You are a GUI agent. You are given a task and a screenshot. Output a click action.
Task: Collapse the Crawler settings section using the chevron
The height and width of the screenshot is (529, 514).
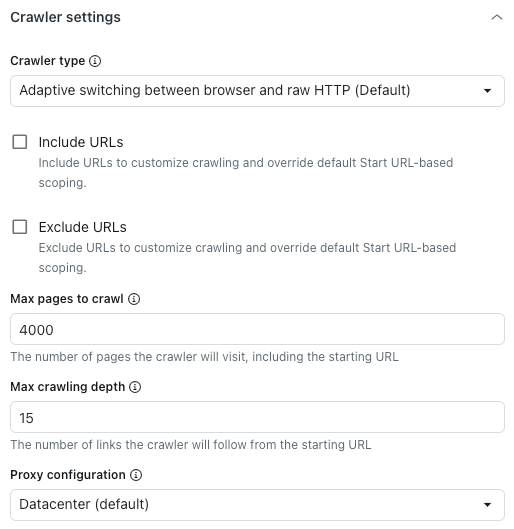(496, 17)
